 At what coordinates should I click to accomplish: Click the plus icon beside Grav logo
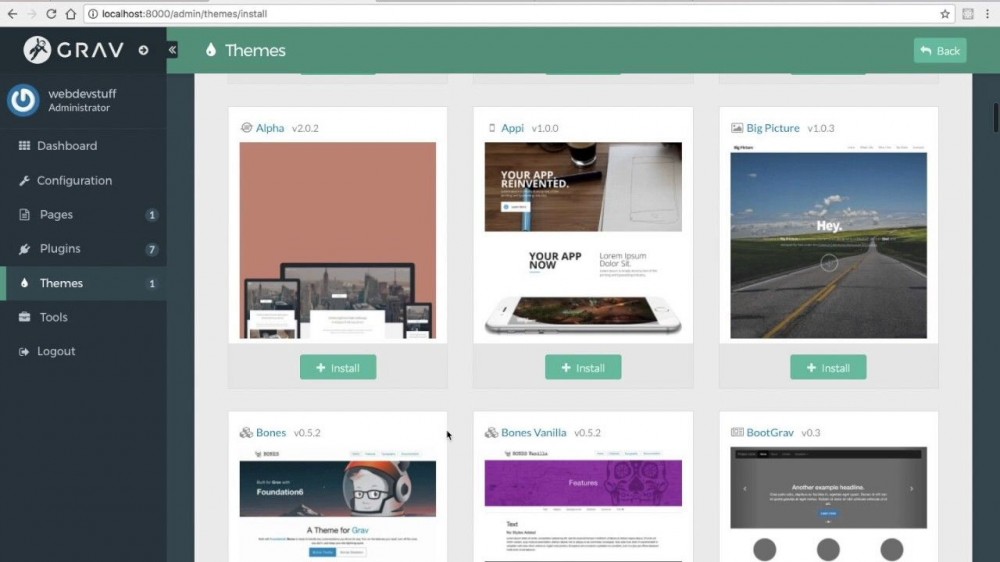pyautogui.click(x=143, y=50)
